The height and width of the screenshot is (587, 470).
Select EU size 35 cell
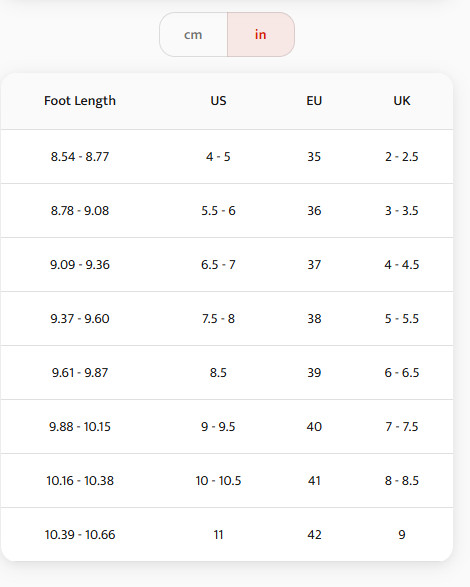pos(314,156)
